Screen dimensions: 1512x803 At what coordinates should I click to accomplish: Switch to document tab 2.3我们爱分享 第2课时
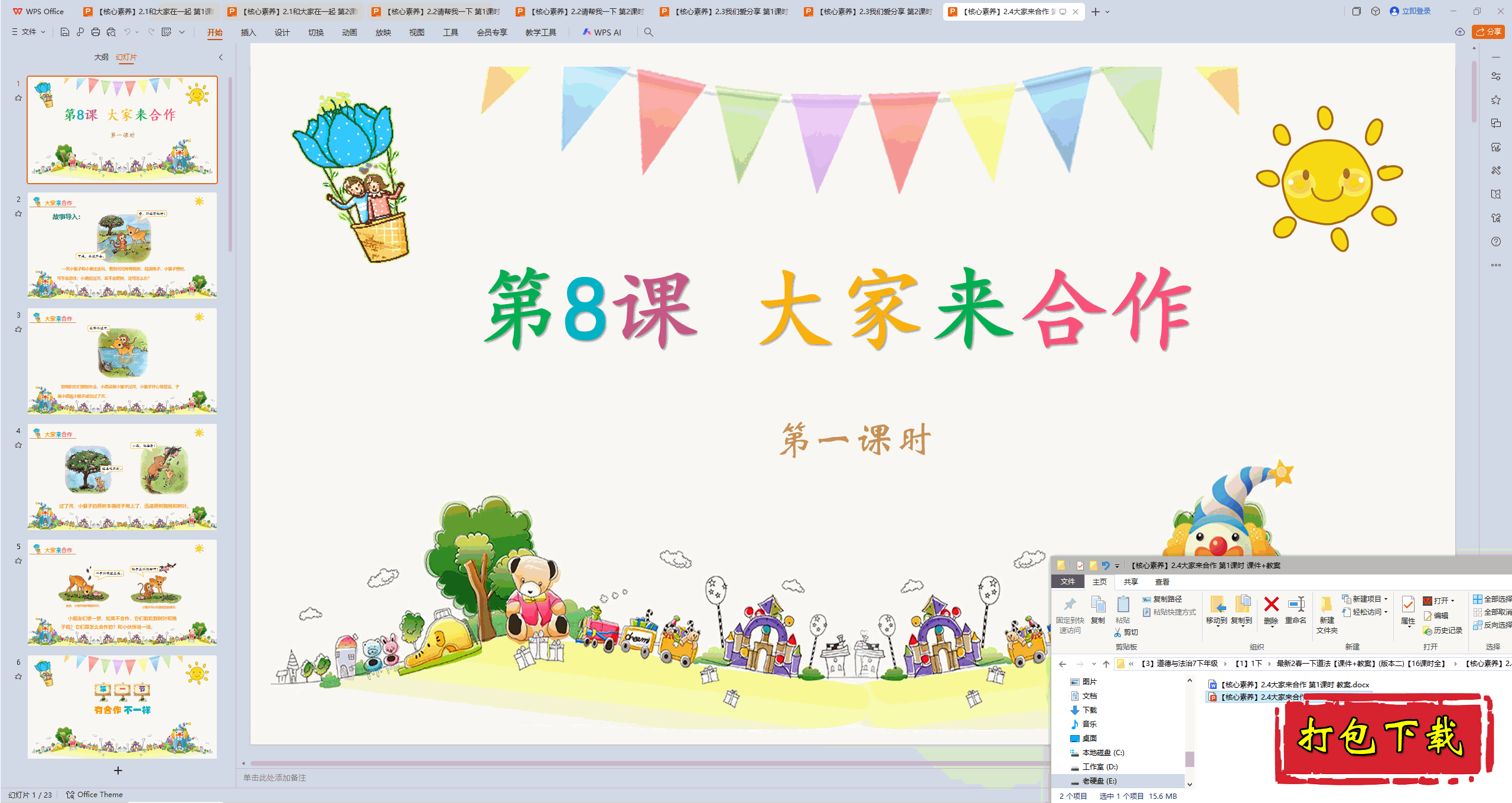[869, 11]
